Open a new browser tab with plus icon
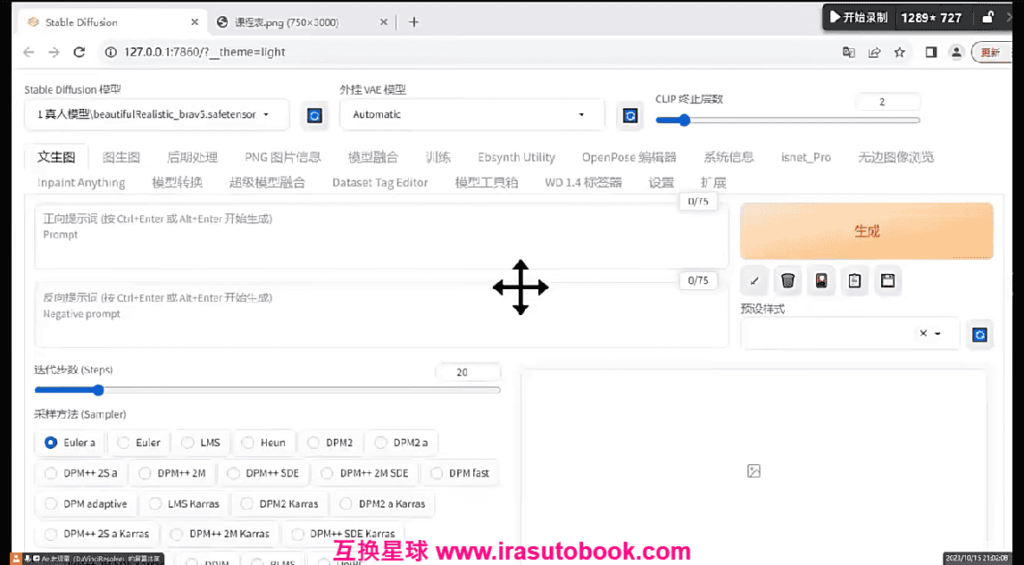This screenshot has height=565, width=1024. [413, 22]
